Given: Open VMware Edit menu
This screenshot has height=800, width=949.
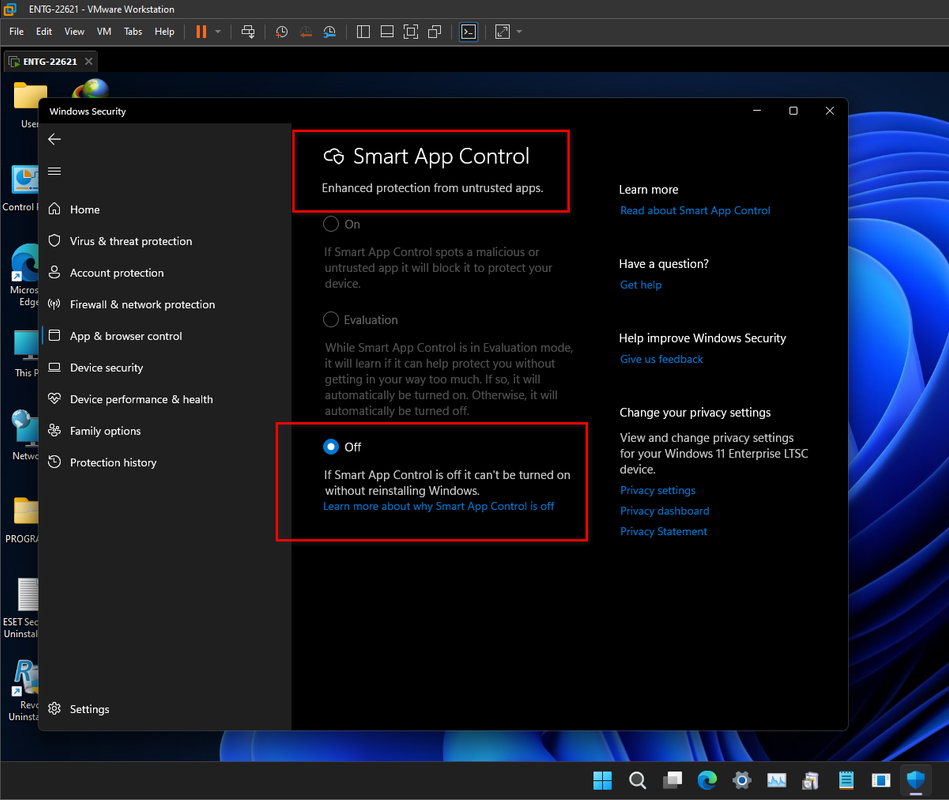Looking at the screenshot, I should (44, 31).
